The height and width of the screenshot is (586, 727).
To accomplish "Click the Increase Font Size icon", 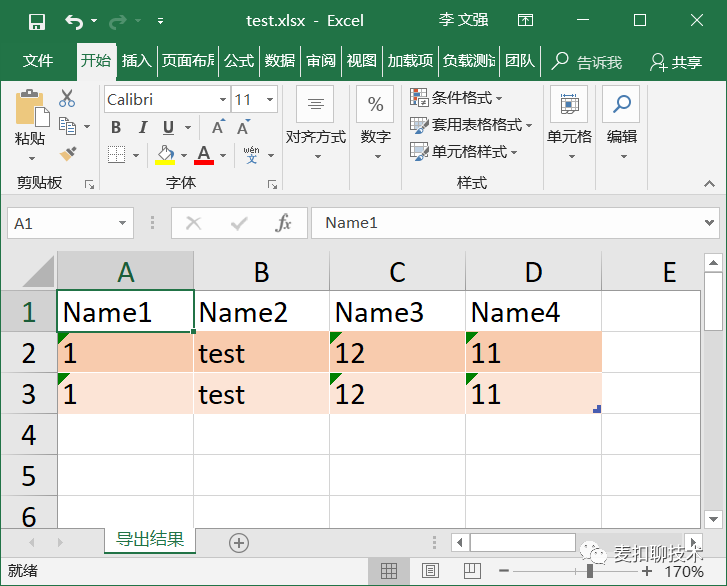I will click(218, 127).
